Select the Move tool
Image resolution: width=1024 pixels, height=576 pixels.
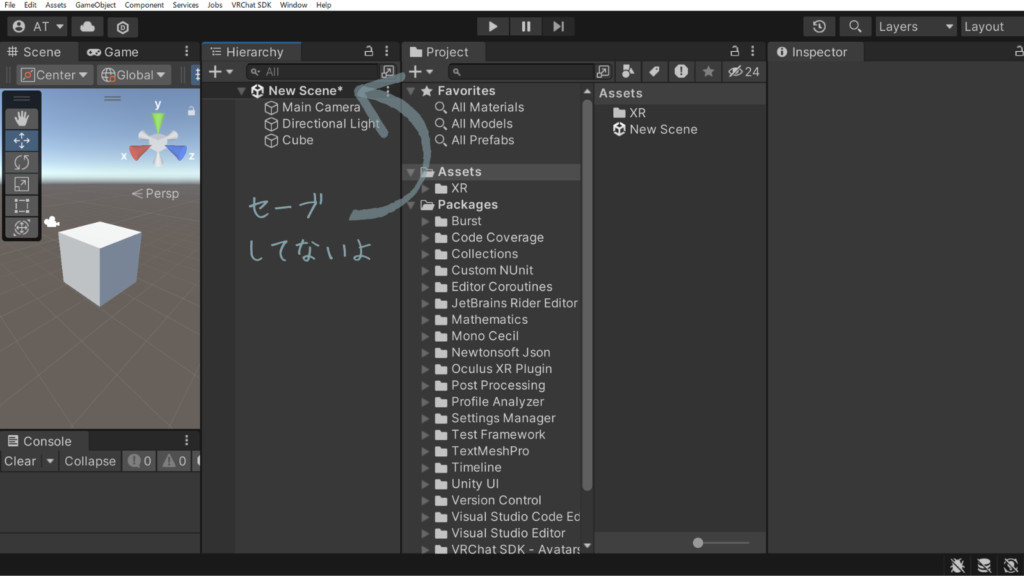[21, 141]
